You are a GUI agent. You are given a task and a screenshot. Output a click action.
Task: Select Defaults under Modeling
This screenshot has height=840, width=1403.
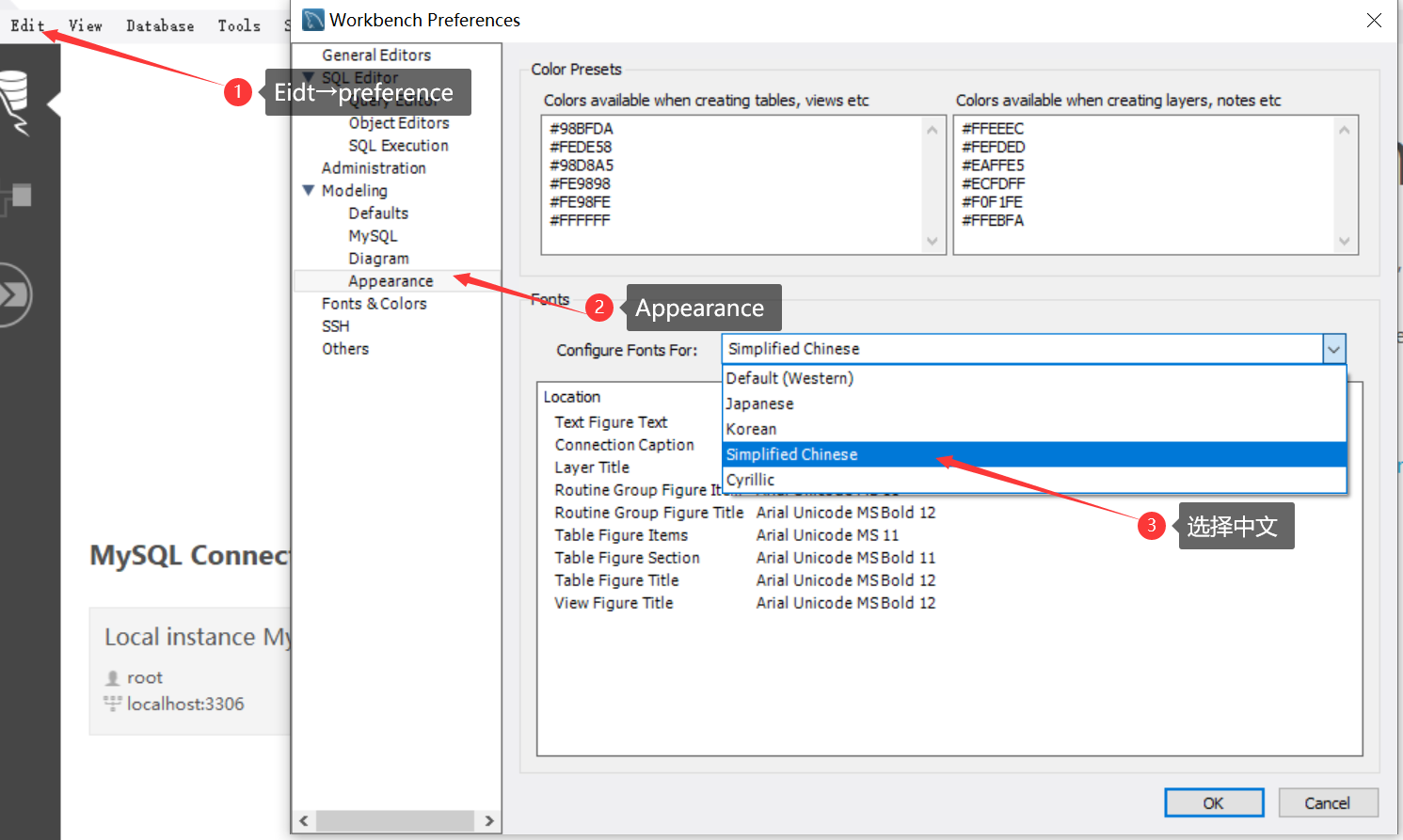[x=378, y=214]
